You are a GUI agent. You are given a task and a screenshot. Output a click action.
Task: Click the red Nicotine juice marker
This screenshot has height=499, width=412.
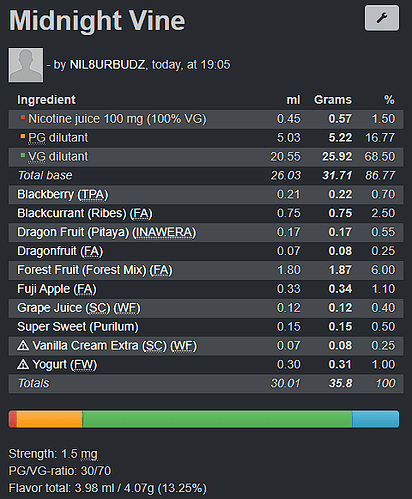tap(23, 117)
